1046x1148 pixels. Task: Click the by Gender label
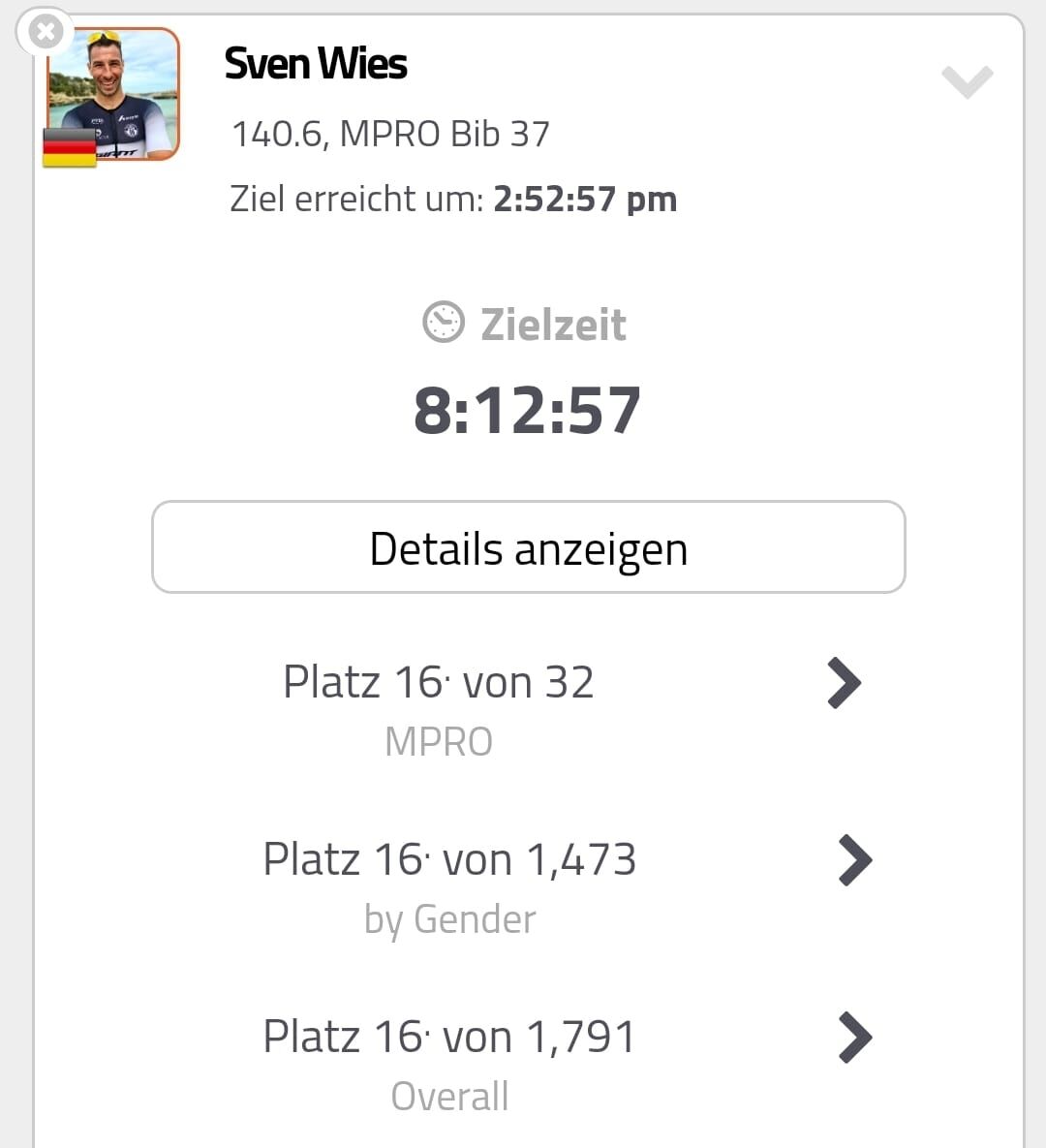pos(449,919)
